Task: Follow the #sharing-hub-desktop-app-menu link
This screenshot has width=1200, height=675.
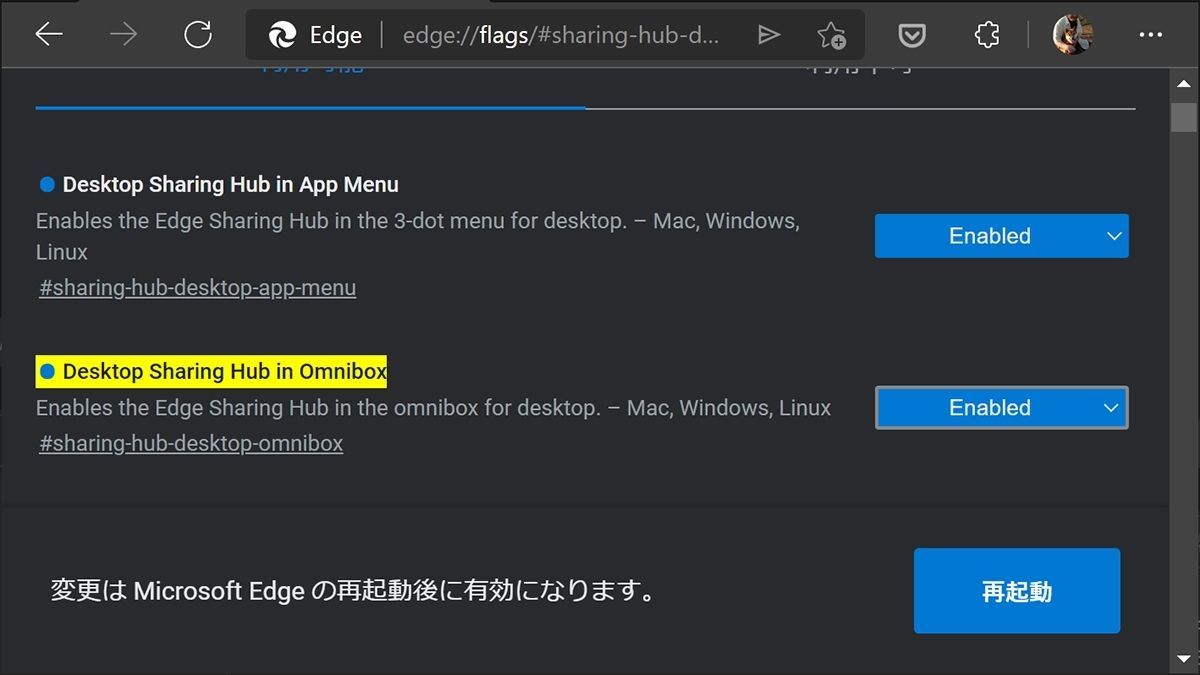Action: tap(198, 288)
